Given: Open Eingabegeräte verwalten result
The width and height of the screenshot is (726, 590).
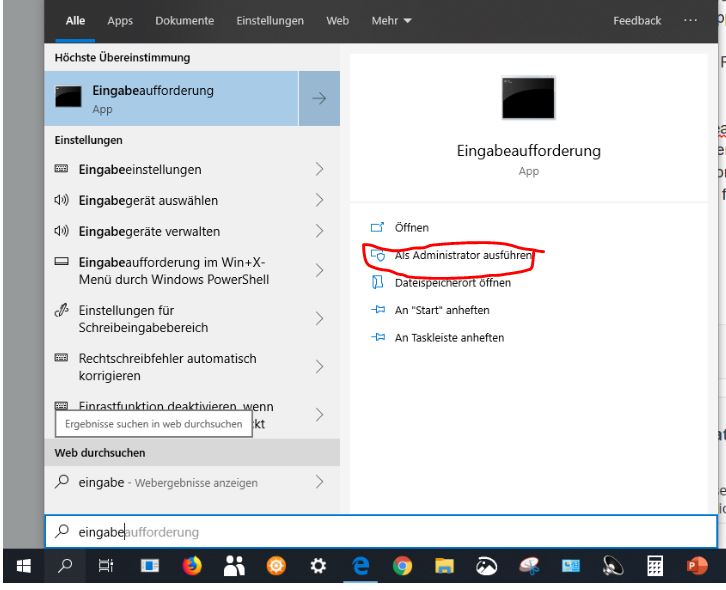Looking at the screenshot, I should (x=192, y=231).
